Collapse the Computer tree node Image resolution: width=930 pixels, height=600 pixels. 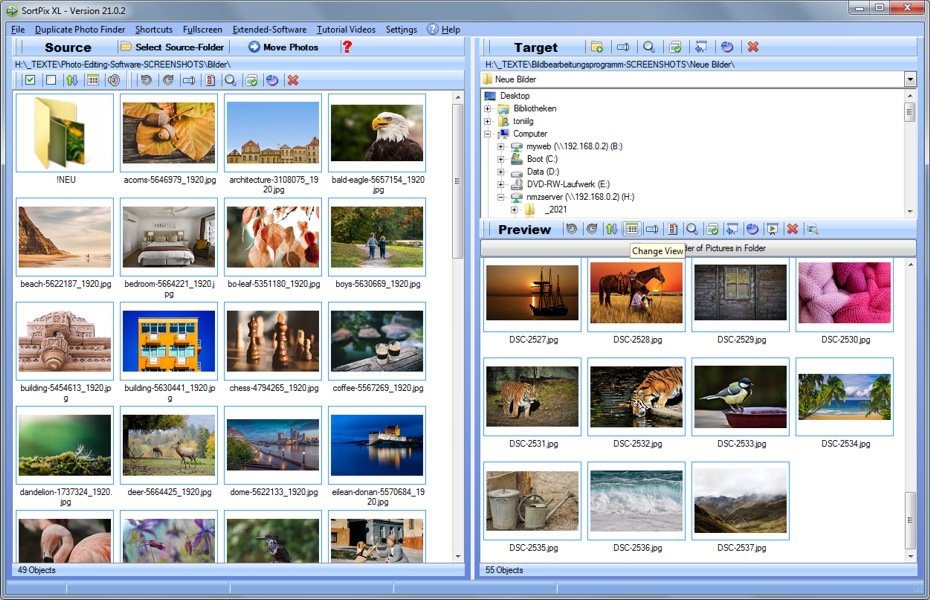pyautogui.click(x=488, y=134)
